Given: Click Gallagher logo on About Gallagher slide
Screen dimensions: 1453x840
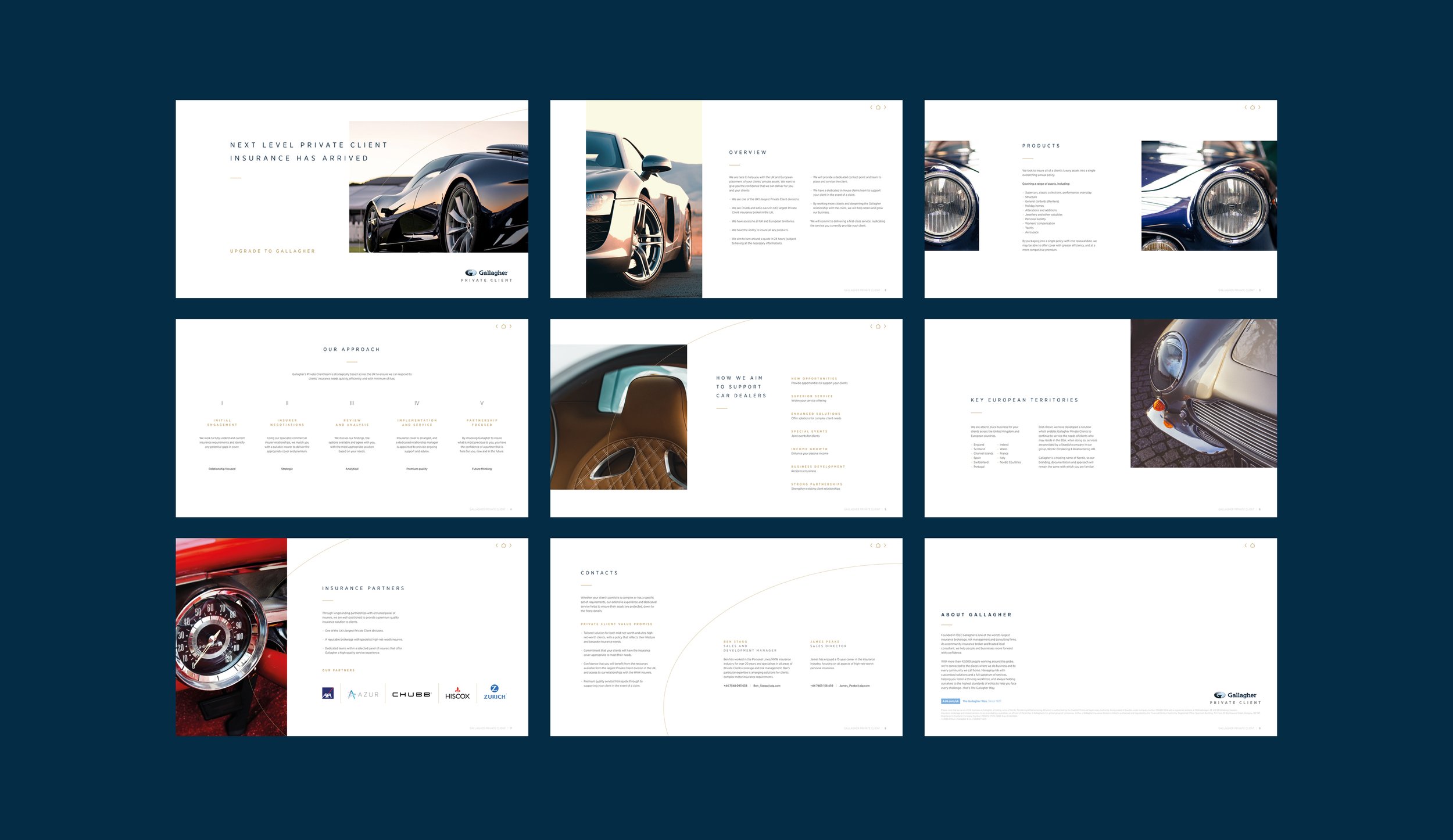Looking at the screenshot, I should pyautogui.click(x=1236, y=698).
